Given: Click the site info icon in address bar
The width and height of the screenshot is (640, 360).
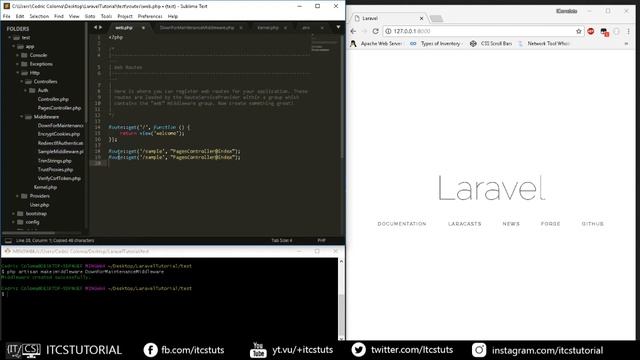Looking at the screenshot, I should 389,31.
